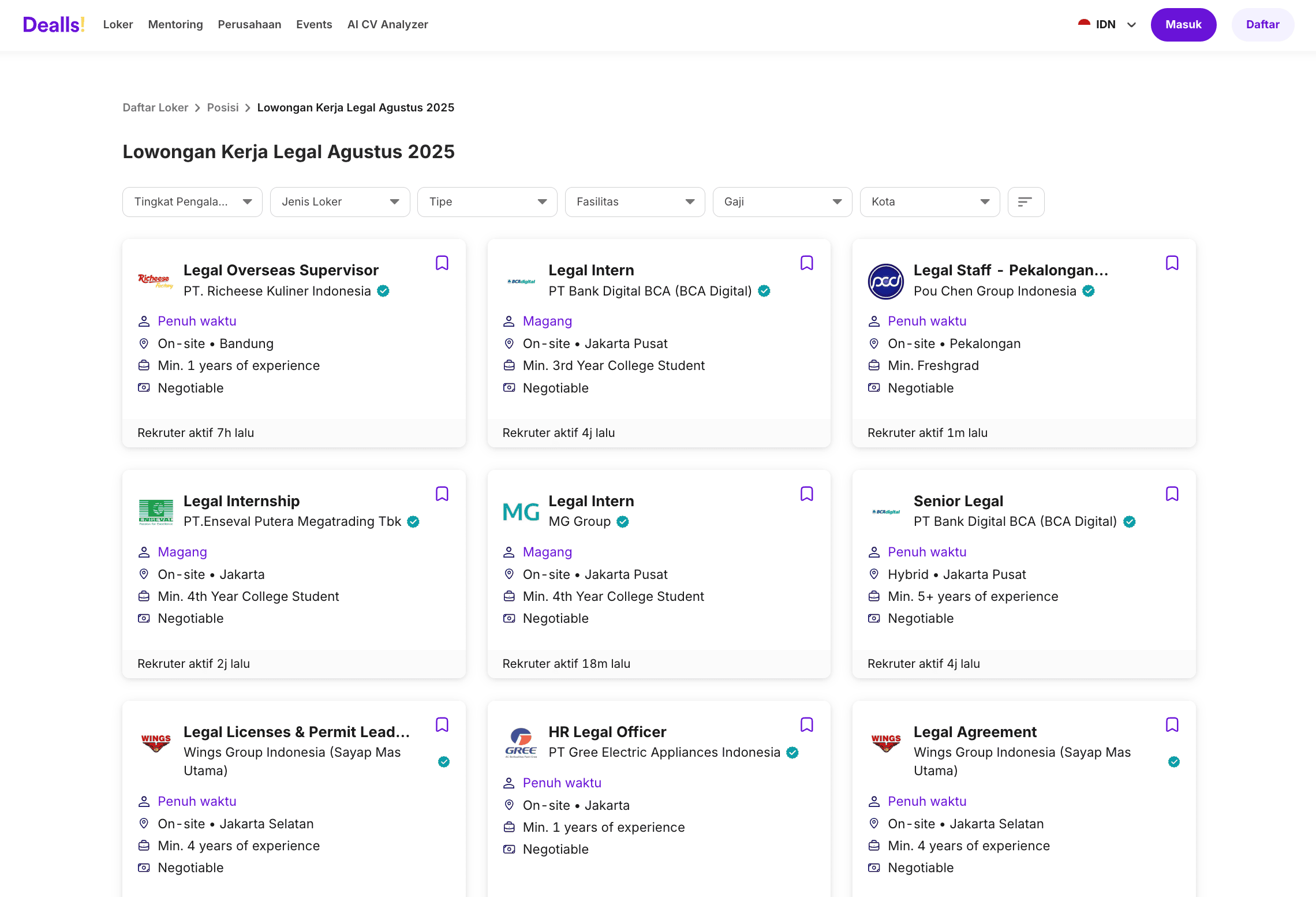This screenshot has width=1316, height=897.
Task: Click verified badge beside PT. Richeese Kuliner Indonesia
Action: 383,291
